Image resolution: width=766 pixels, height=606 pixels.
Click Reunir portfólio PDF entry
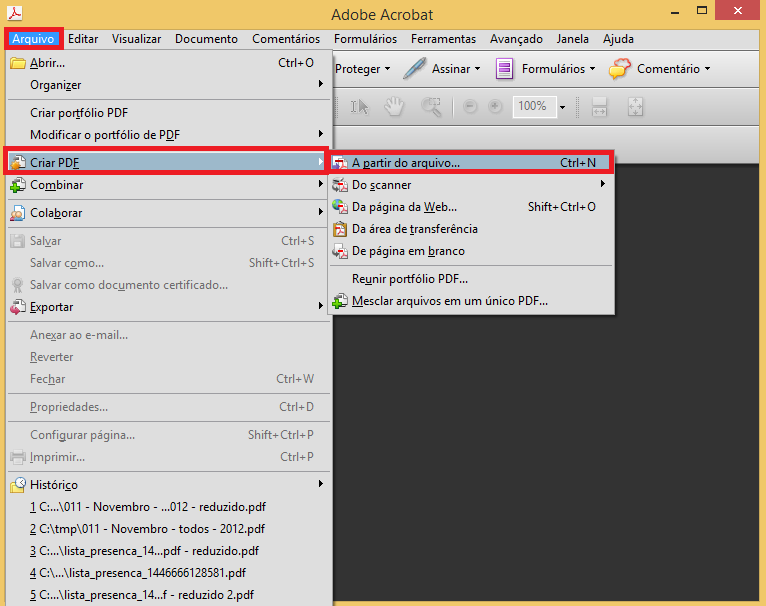[409, 279]
